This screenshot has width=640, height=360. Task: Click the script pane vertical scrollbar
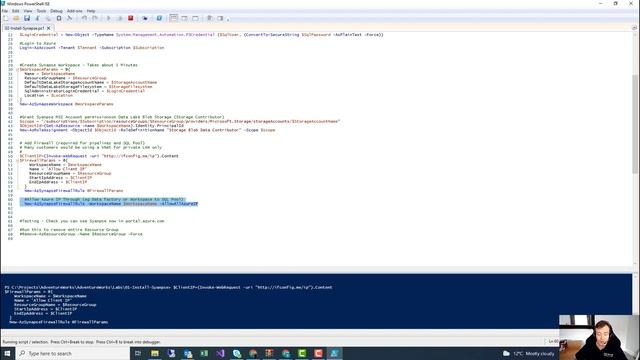click(x=635, y=124)
